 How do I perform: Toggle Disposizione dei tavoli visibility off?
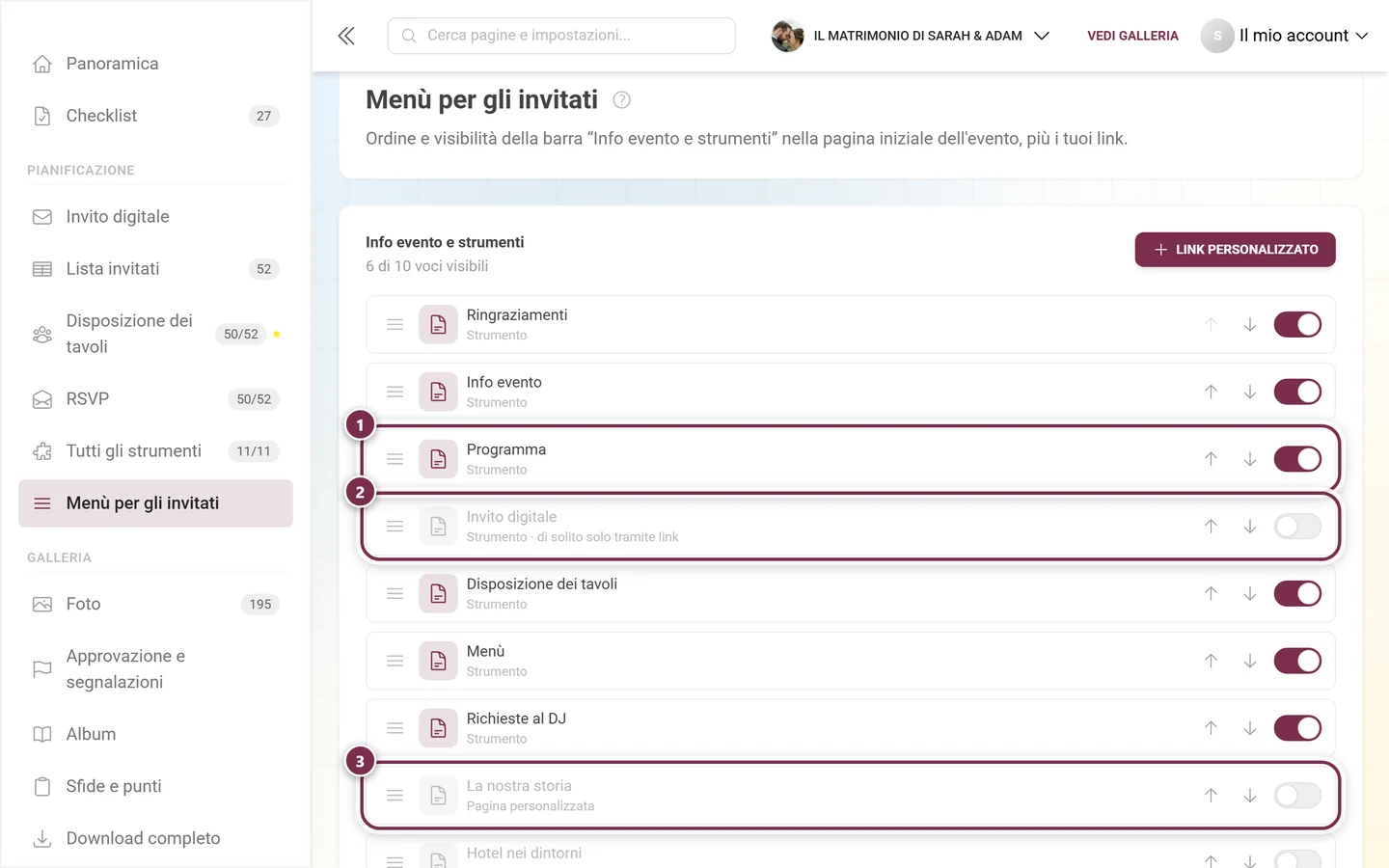tap(1297, 594)
